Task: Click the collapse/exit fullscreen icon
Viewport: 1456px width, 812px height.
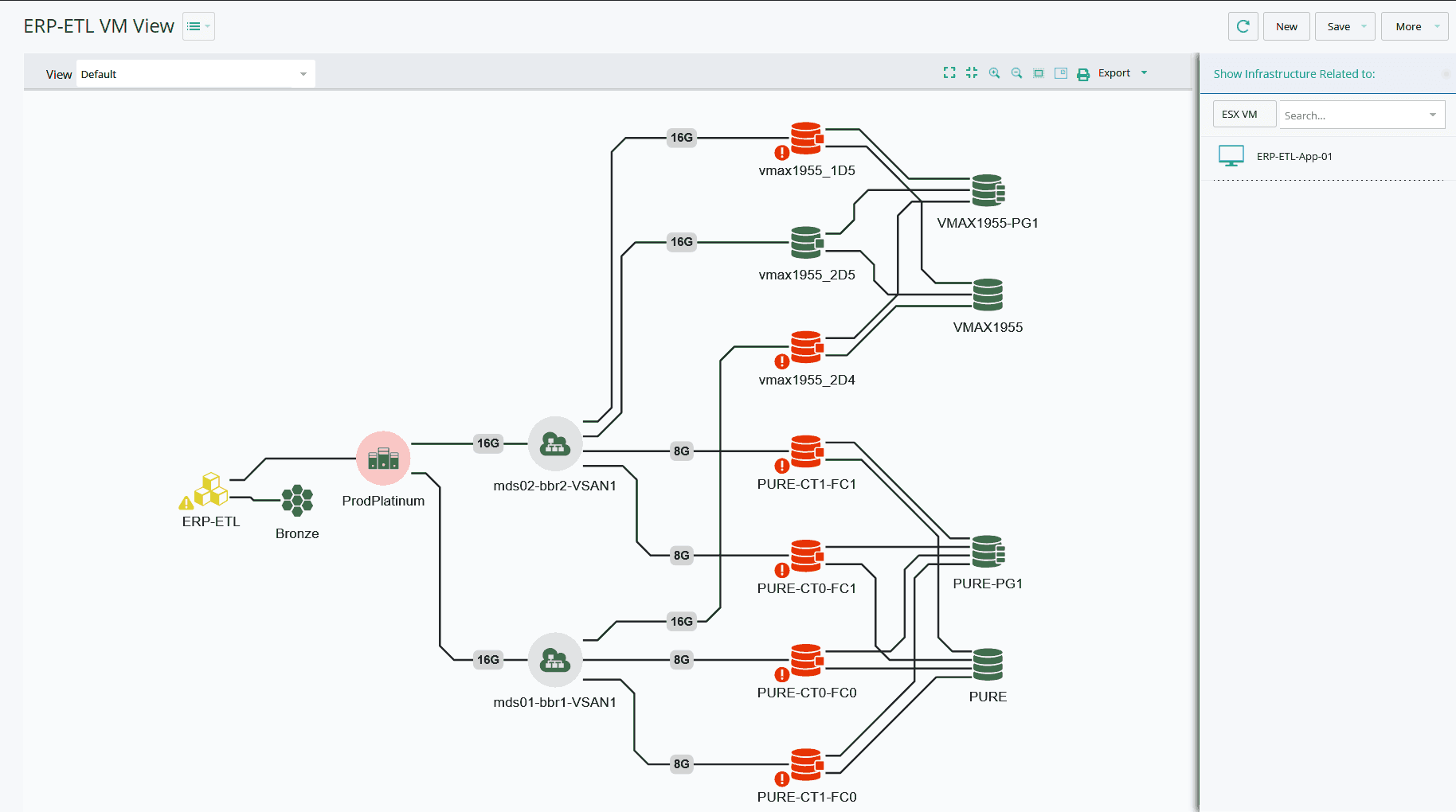Action: (x=972, y=72)
